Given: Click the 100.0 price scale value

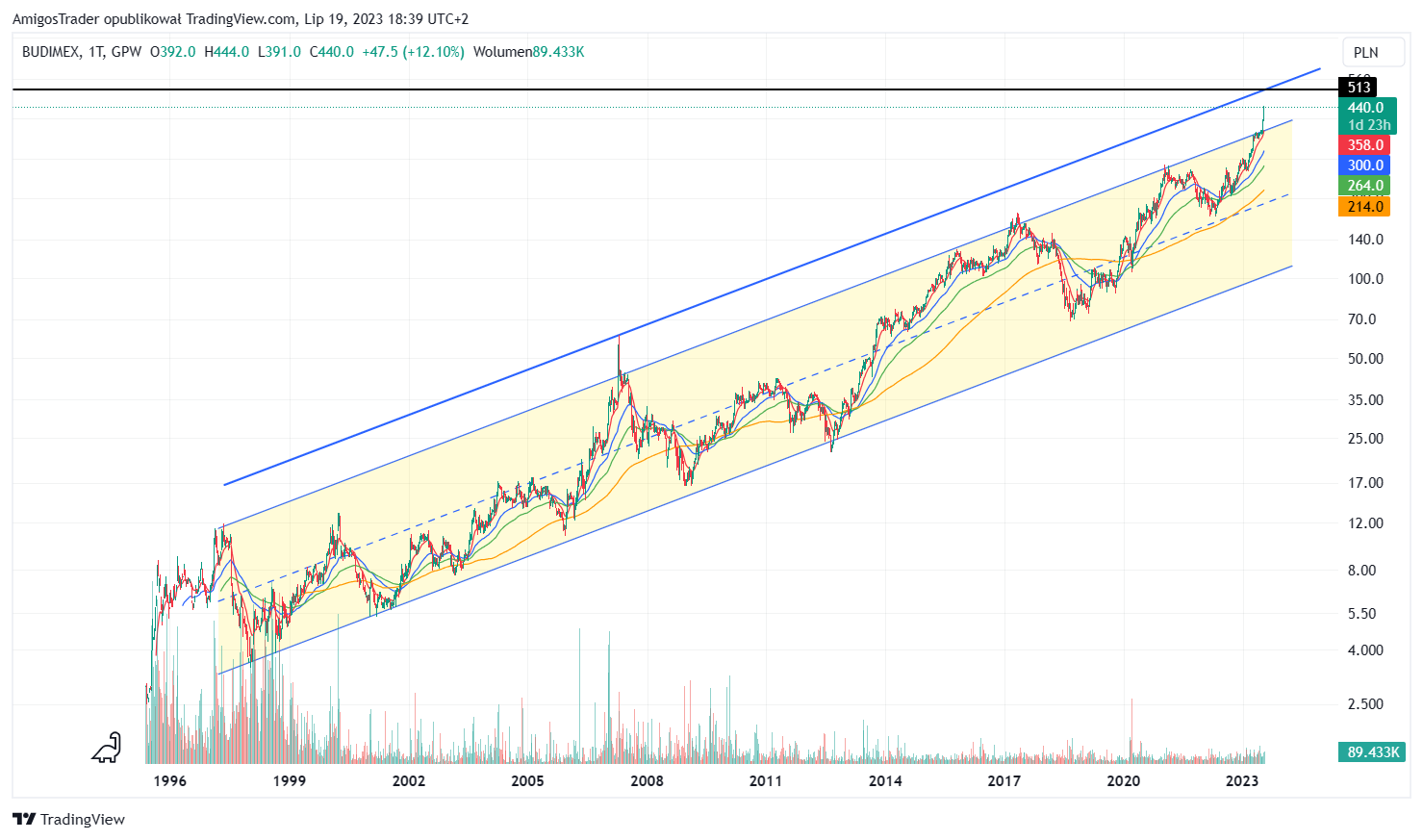Looking at the screenshot, I should (x=1365, y=279).
